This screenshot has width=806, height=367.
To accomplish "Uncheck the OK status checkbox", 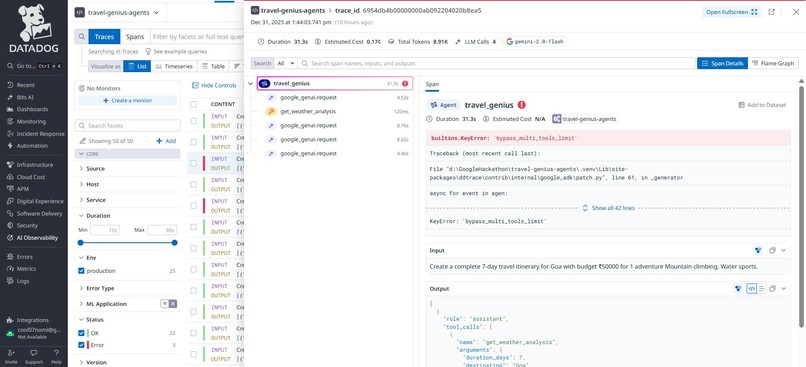I will [x=81, y=333].
